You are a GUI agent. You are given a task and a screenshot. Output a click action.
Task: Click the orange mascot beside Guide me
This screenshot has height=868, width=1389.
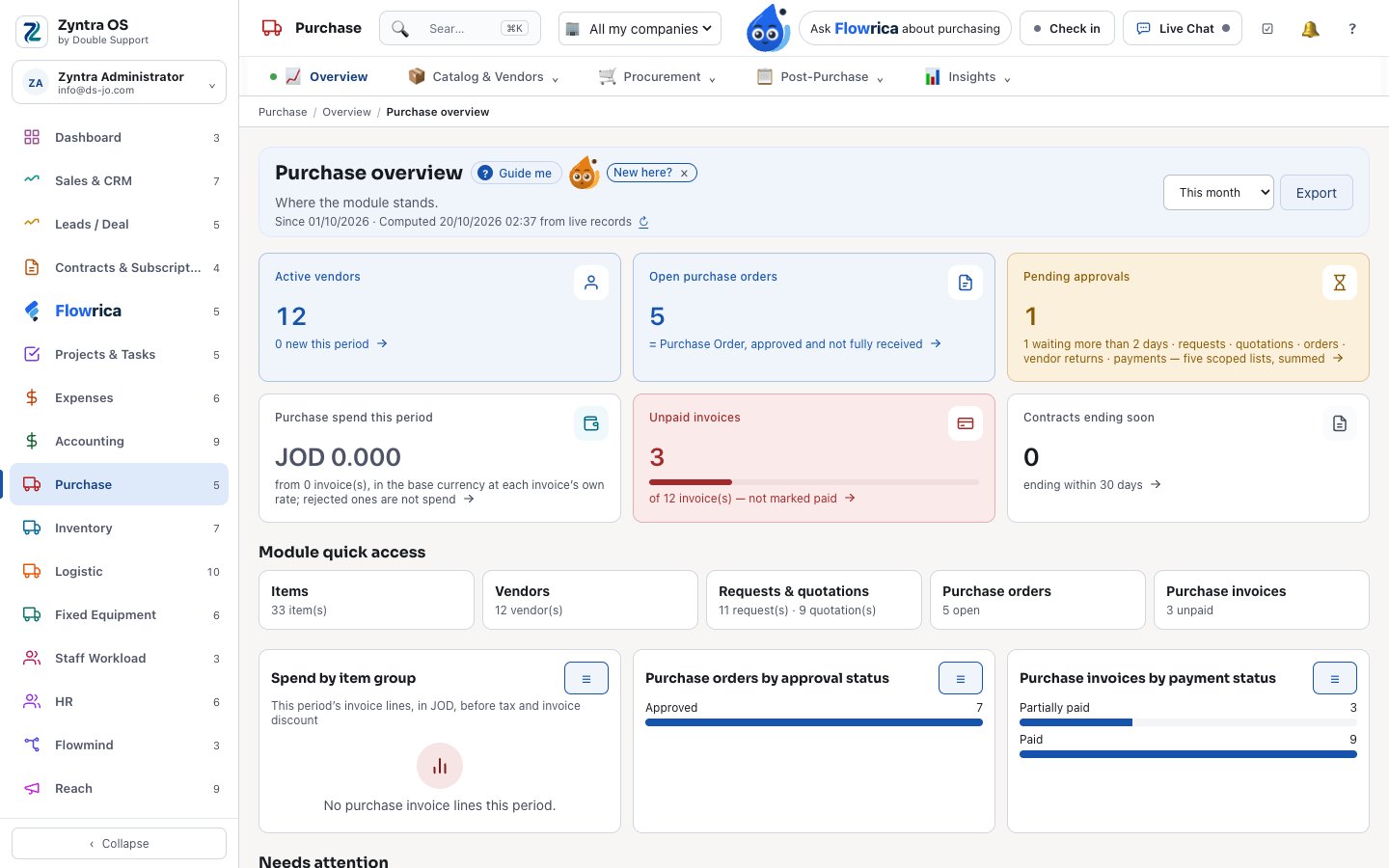pos(584,174)
